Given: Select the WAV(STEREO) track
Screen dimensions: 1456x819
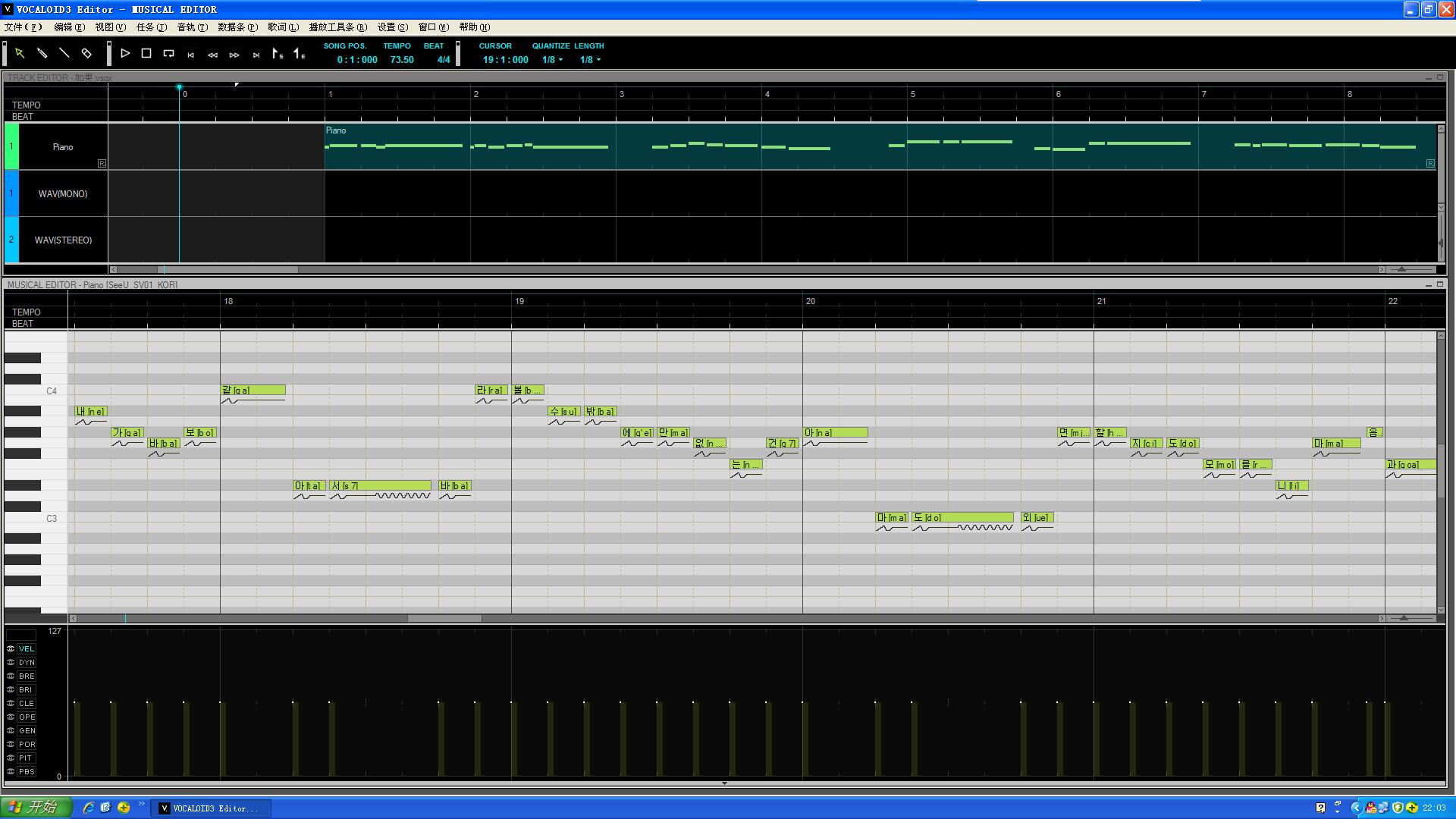Looking at the screenshot, I should 63,240.
